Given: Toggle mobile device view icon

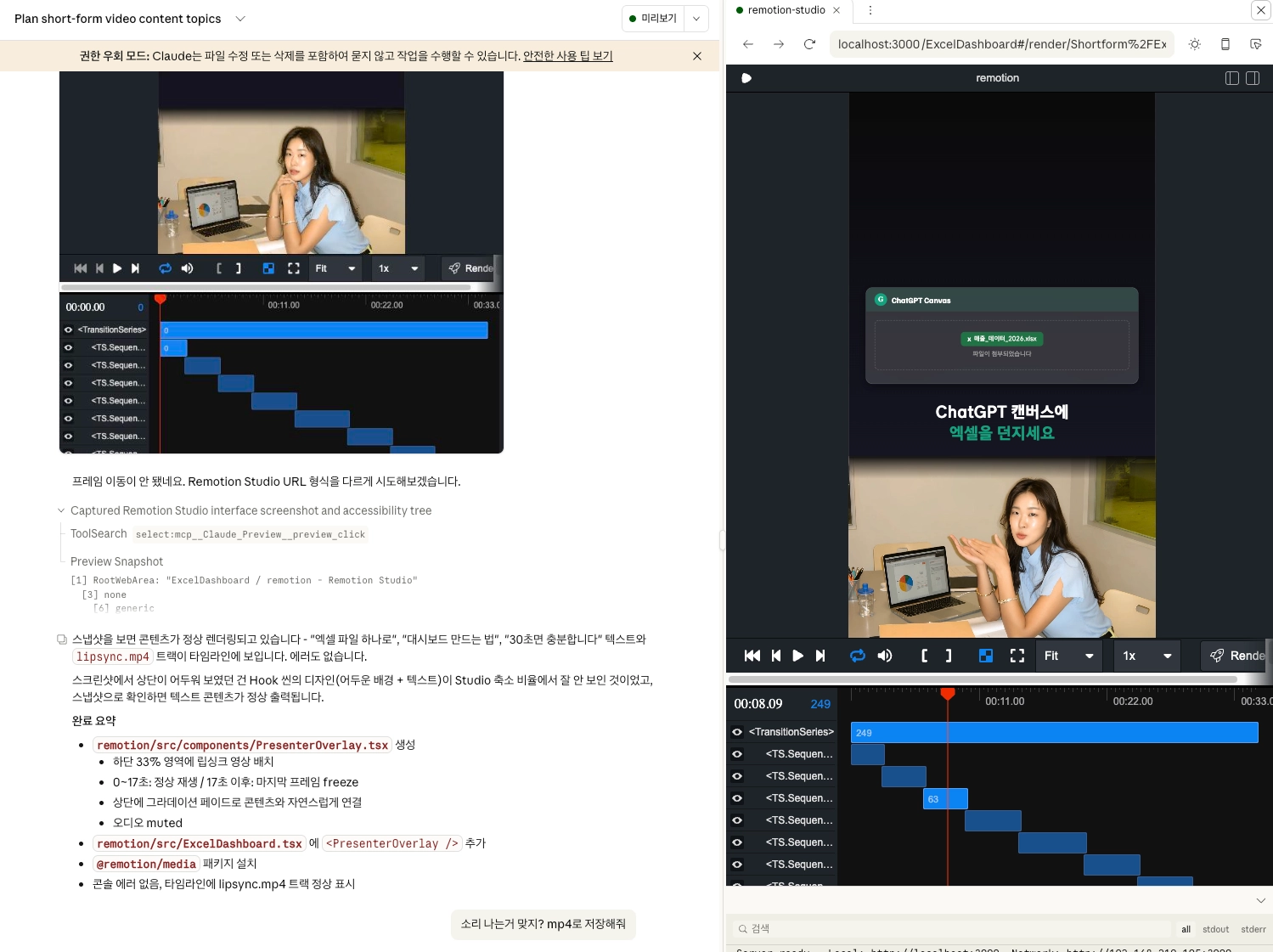Looking at the screenshot, I should (x=1225, y=44).
